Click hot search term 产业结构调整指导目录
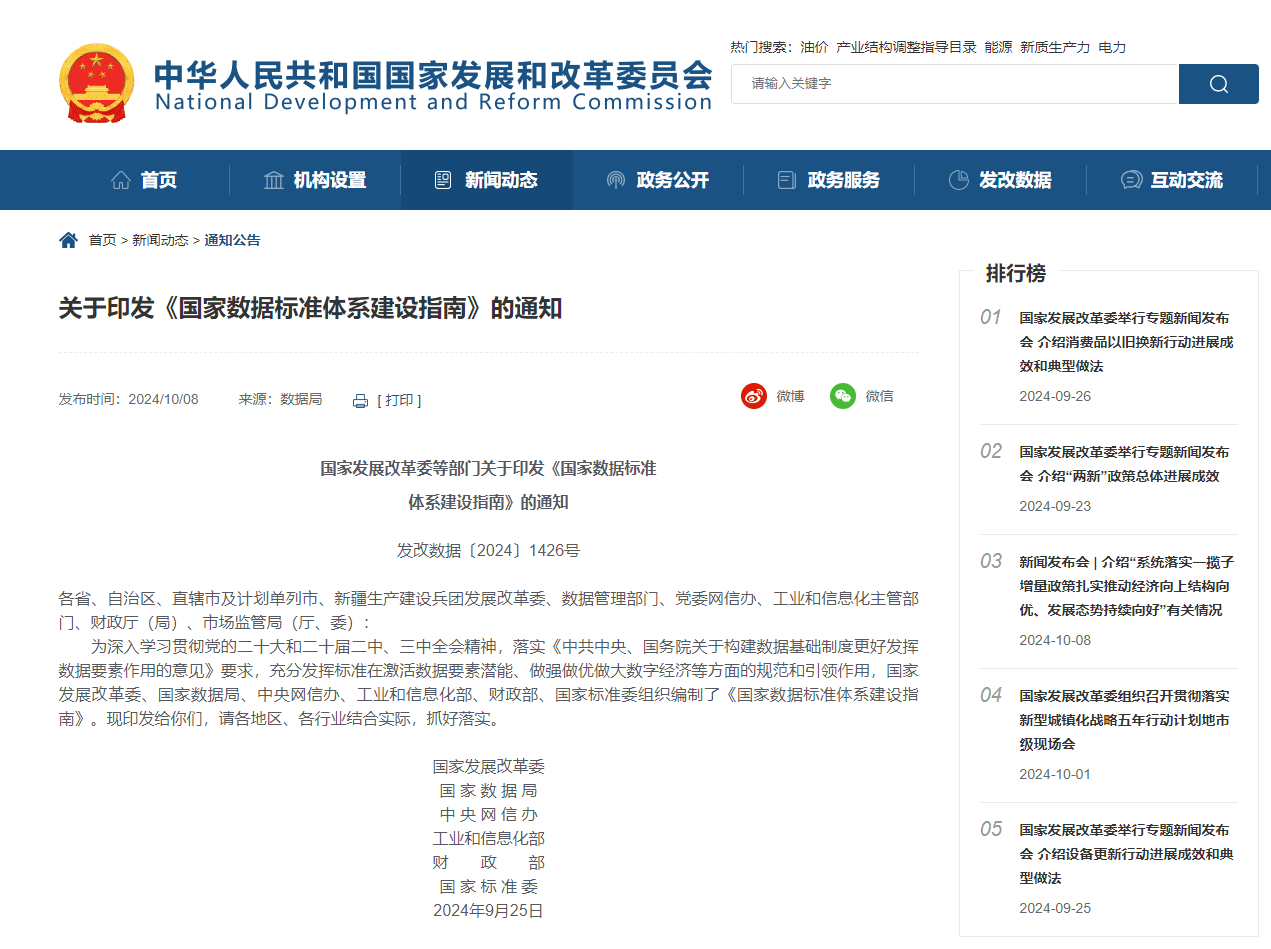The width and height of the screenshot is (1271, 949). tap(906, 47)
